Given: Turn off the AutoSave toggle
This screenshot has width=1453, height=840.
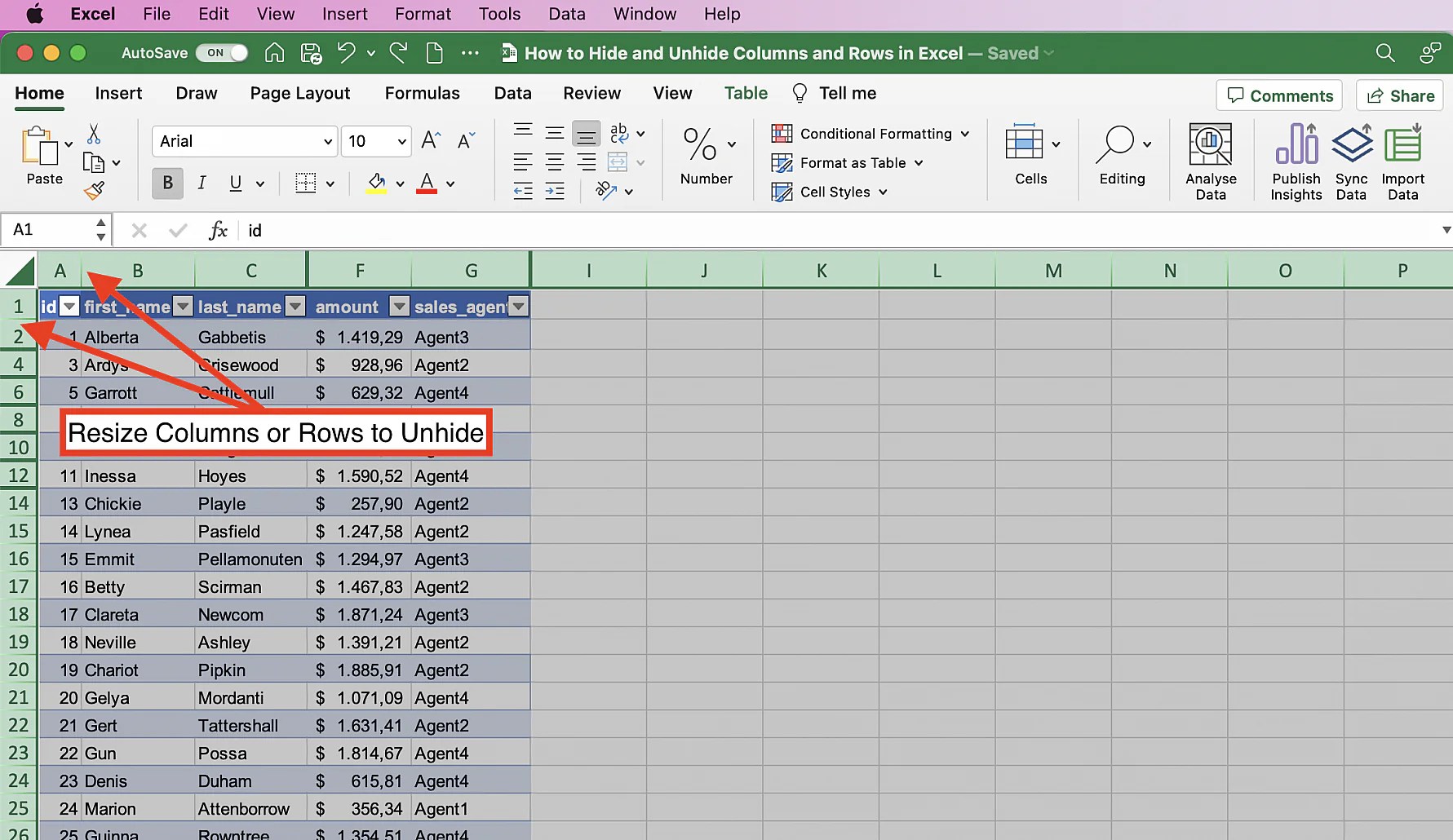Looking at the screenshot, I should 221,52.
